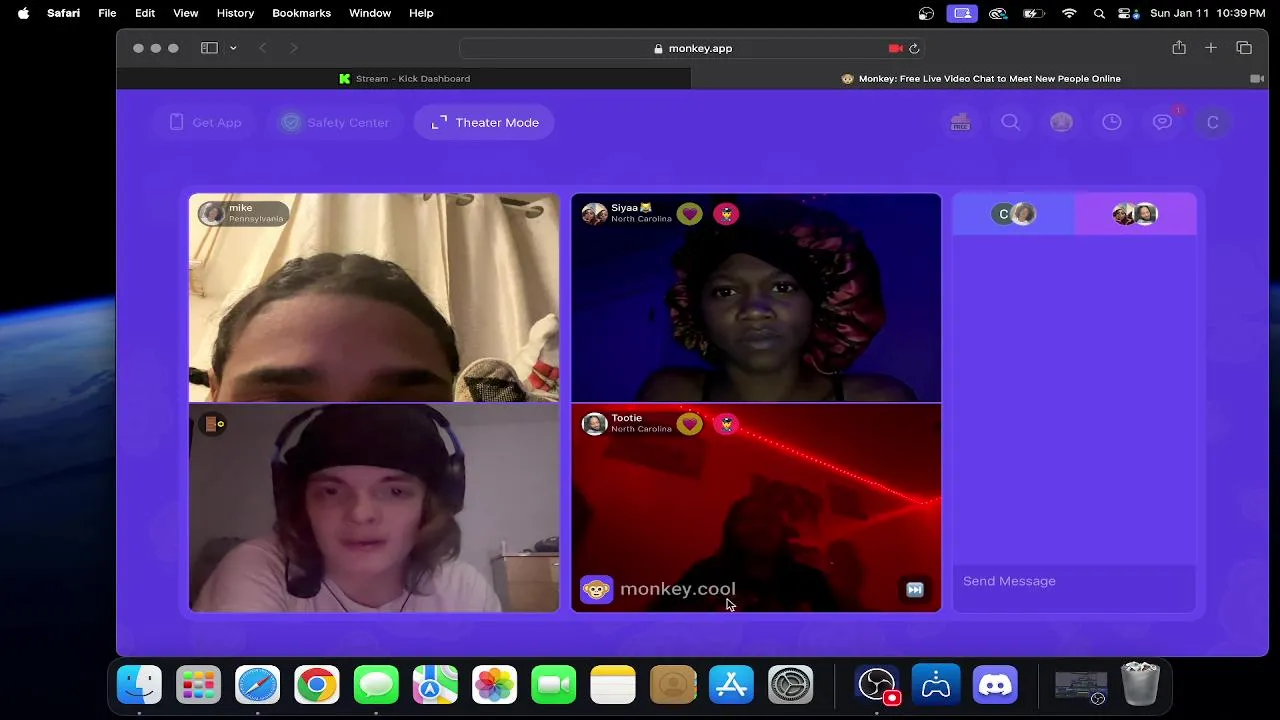Select mike's video tile

point(374,297)
